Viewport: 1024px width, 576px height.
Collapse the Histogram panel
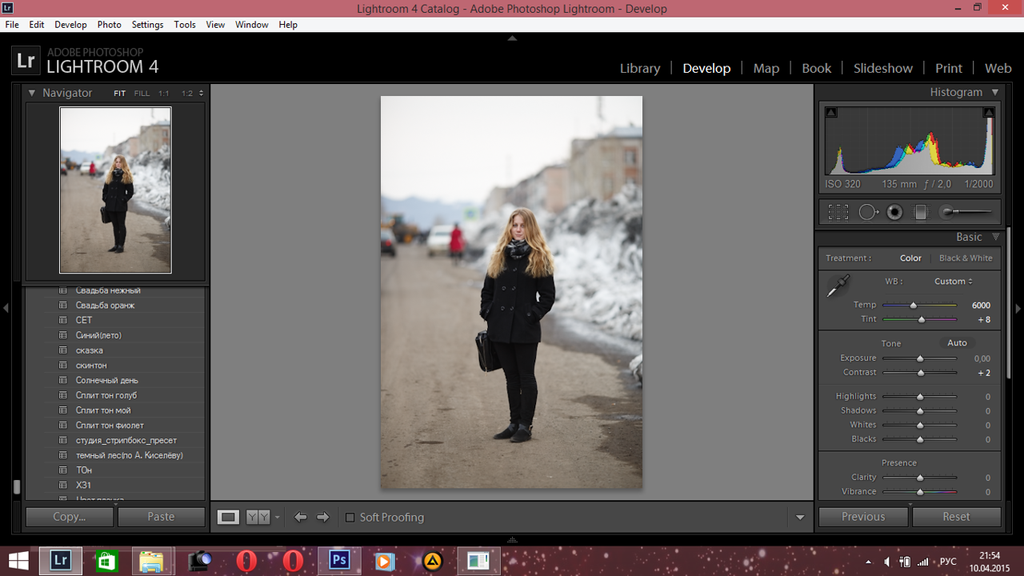click(995, 92)
